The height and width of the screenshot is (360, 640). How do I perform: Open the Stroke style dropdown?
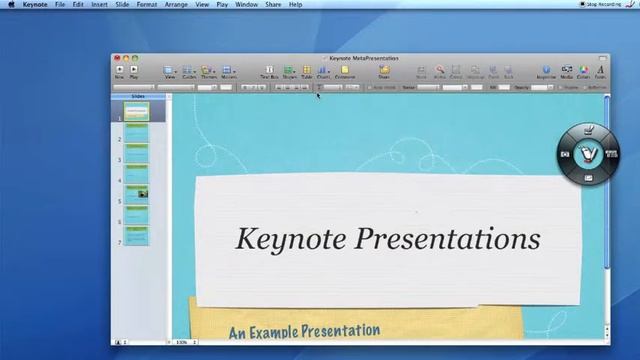tap(428, 87)
